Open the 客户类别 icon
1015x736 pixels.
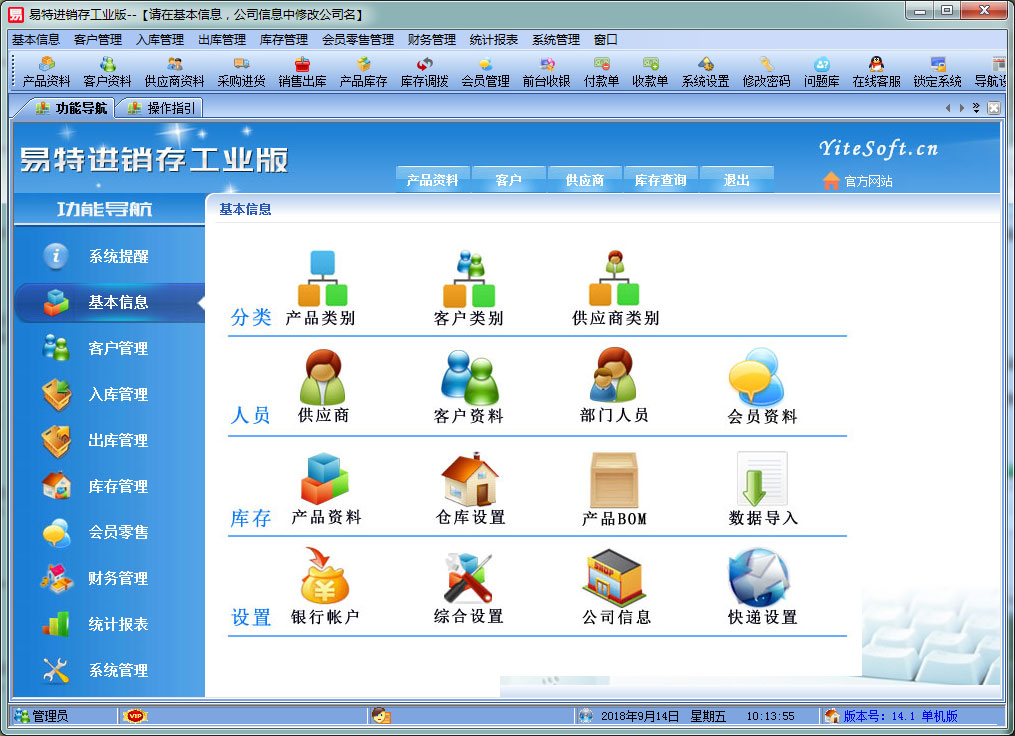pyautogui.click(x=469, y=280)
